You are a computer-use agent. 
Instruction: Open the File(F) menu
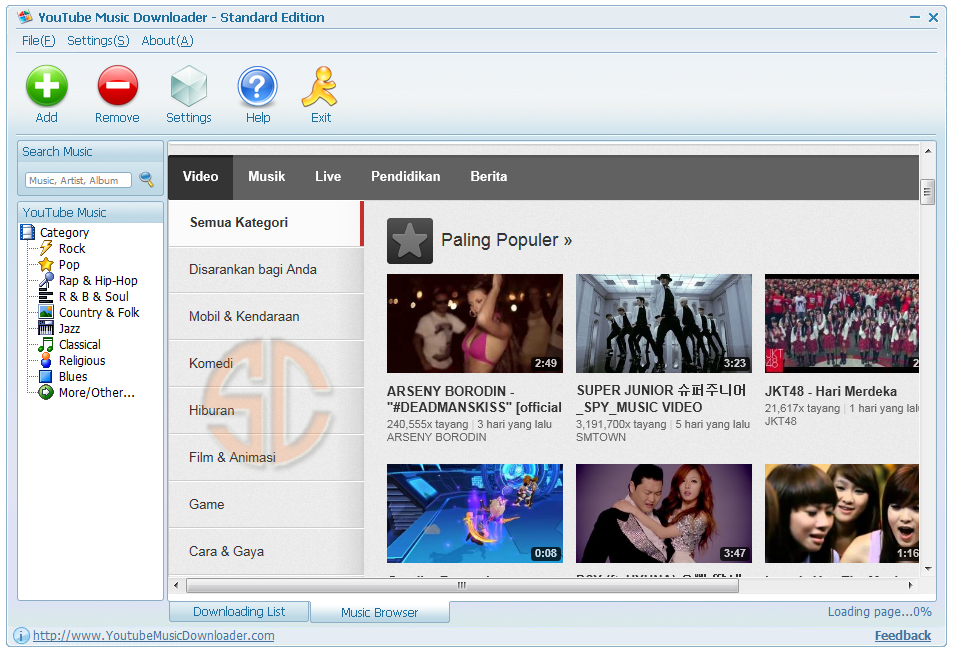pos(38,41)
